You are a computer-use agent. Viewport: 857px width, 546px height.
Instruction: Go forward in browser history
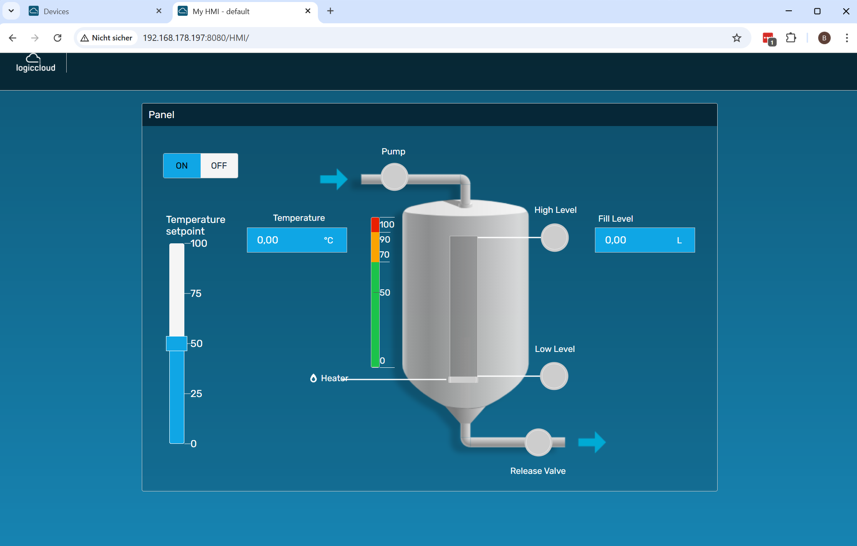35,38
